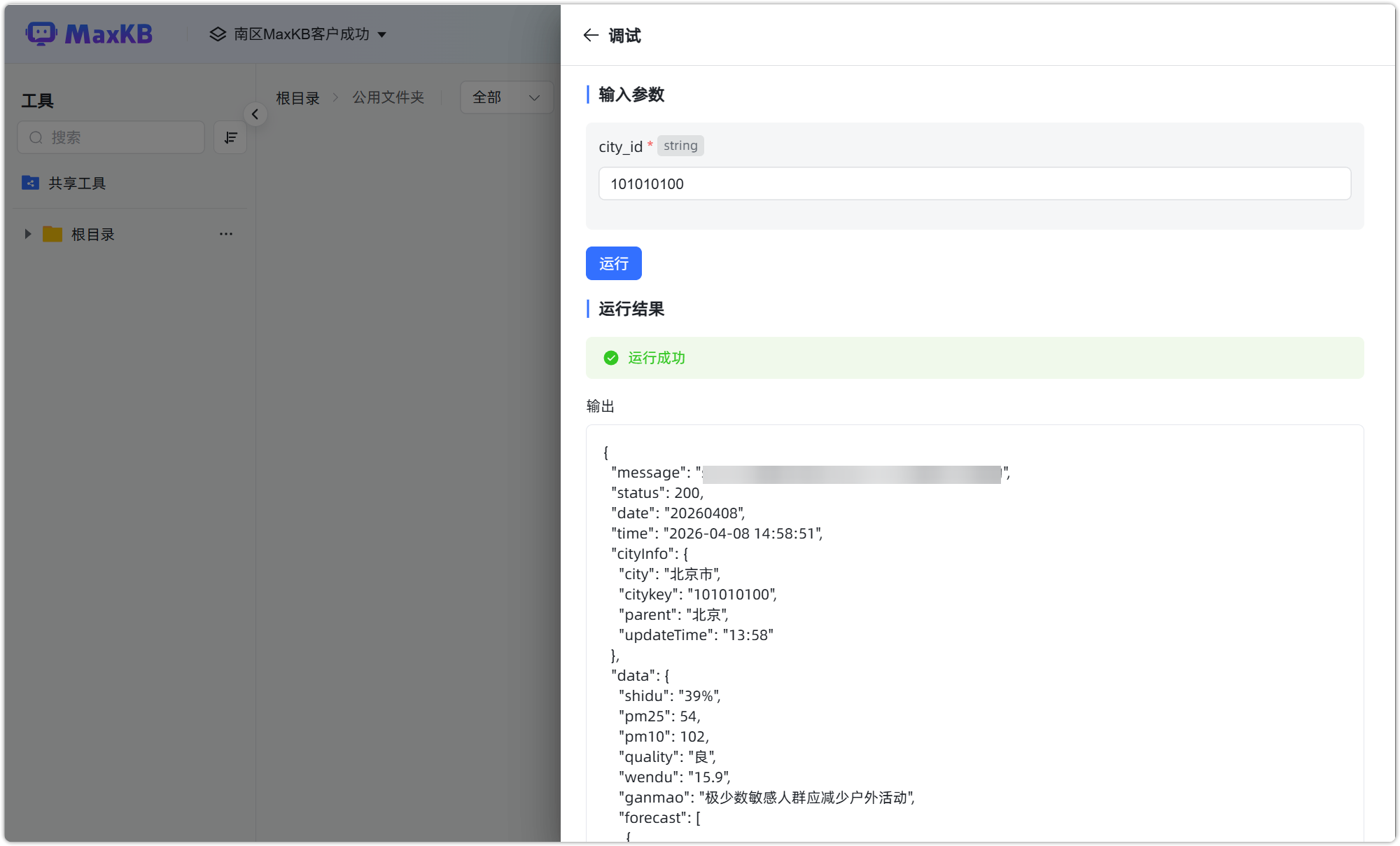
Task: Click the 根目录 breadcrumb link
Action: click(298, 97)
